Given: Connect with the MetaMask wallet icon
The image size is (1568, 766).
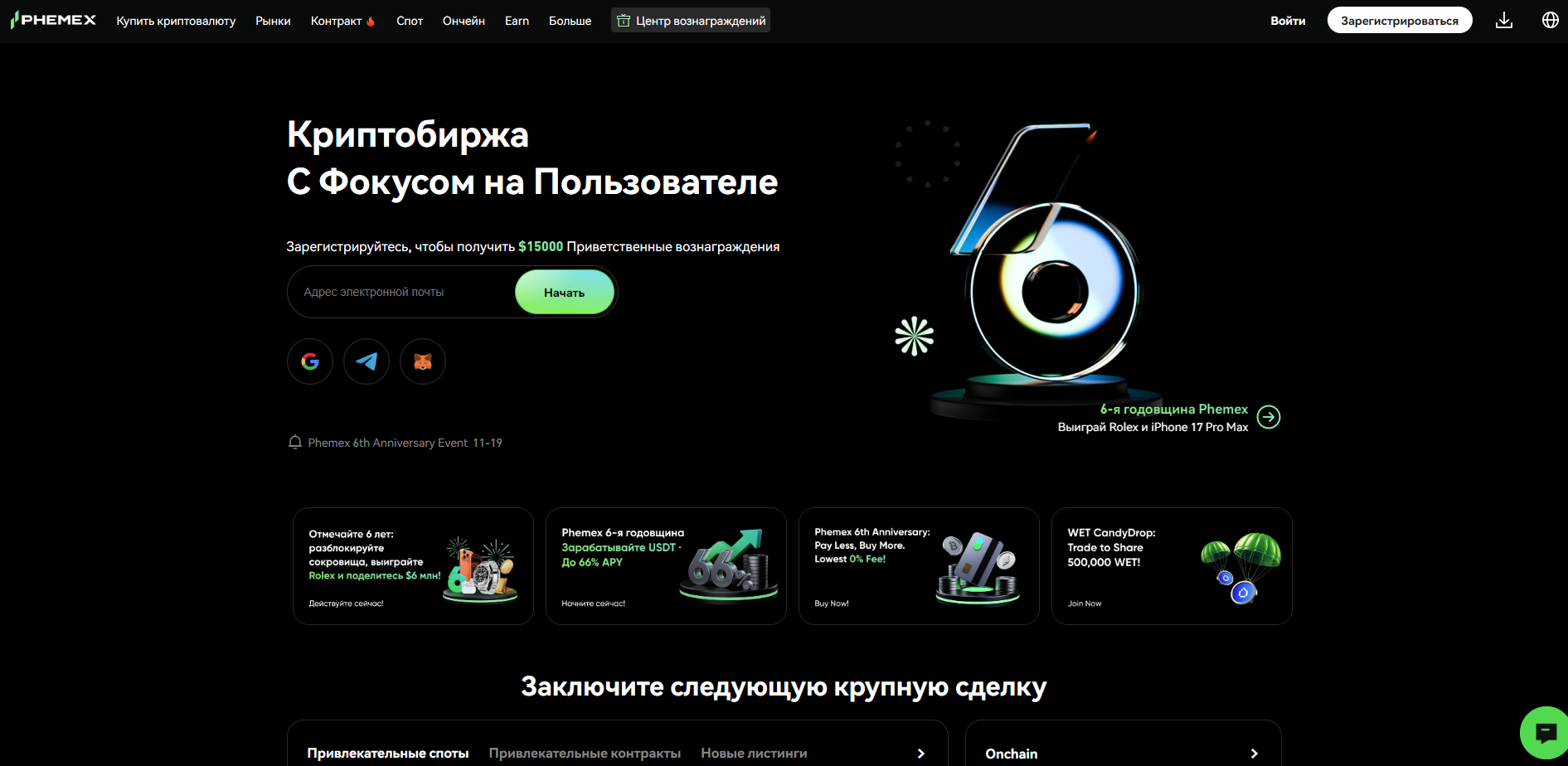Looking at the screenshot, I should (x=422, y=361).
